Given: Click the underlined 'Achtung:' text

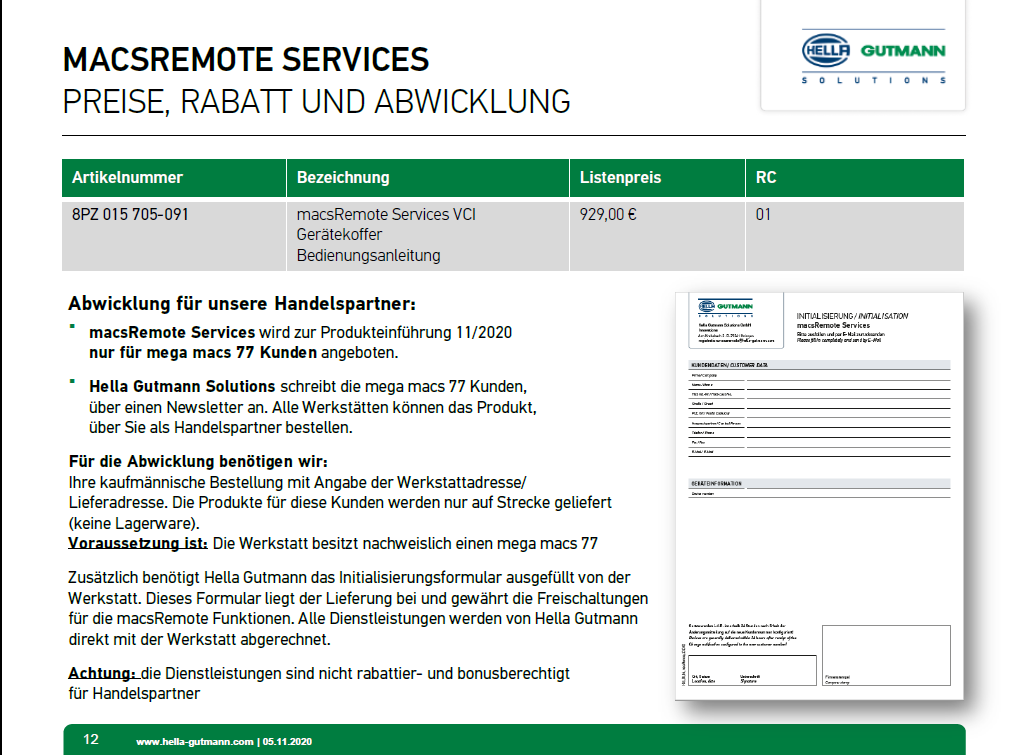Looking at the screenshot, I should 103,673.
